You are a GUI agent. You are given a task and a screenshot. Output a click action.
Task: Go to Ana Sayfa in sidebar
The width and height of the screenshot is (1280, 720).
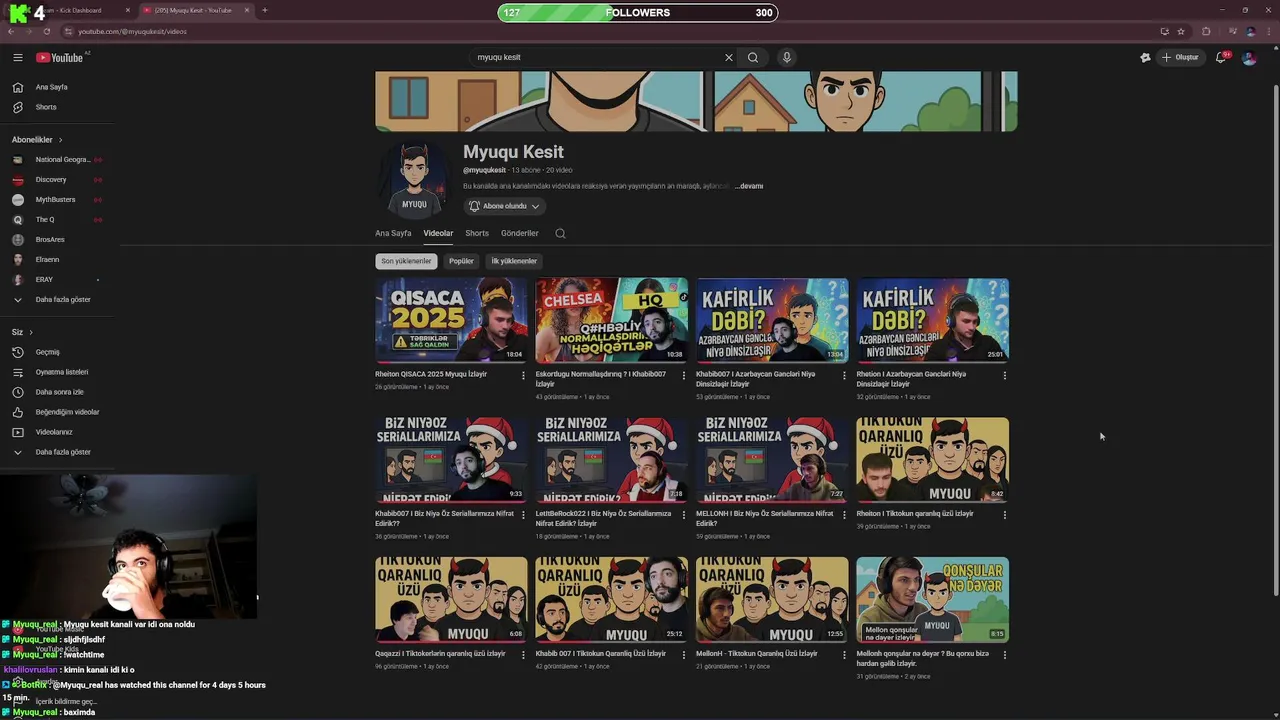click(x=52, y=87)
